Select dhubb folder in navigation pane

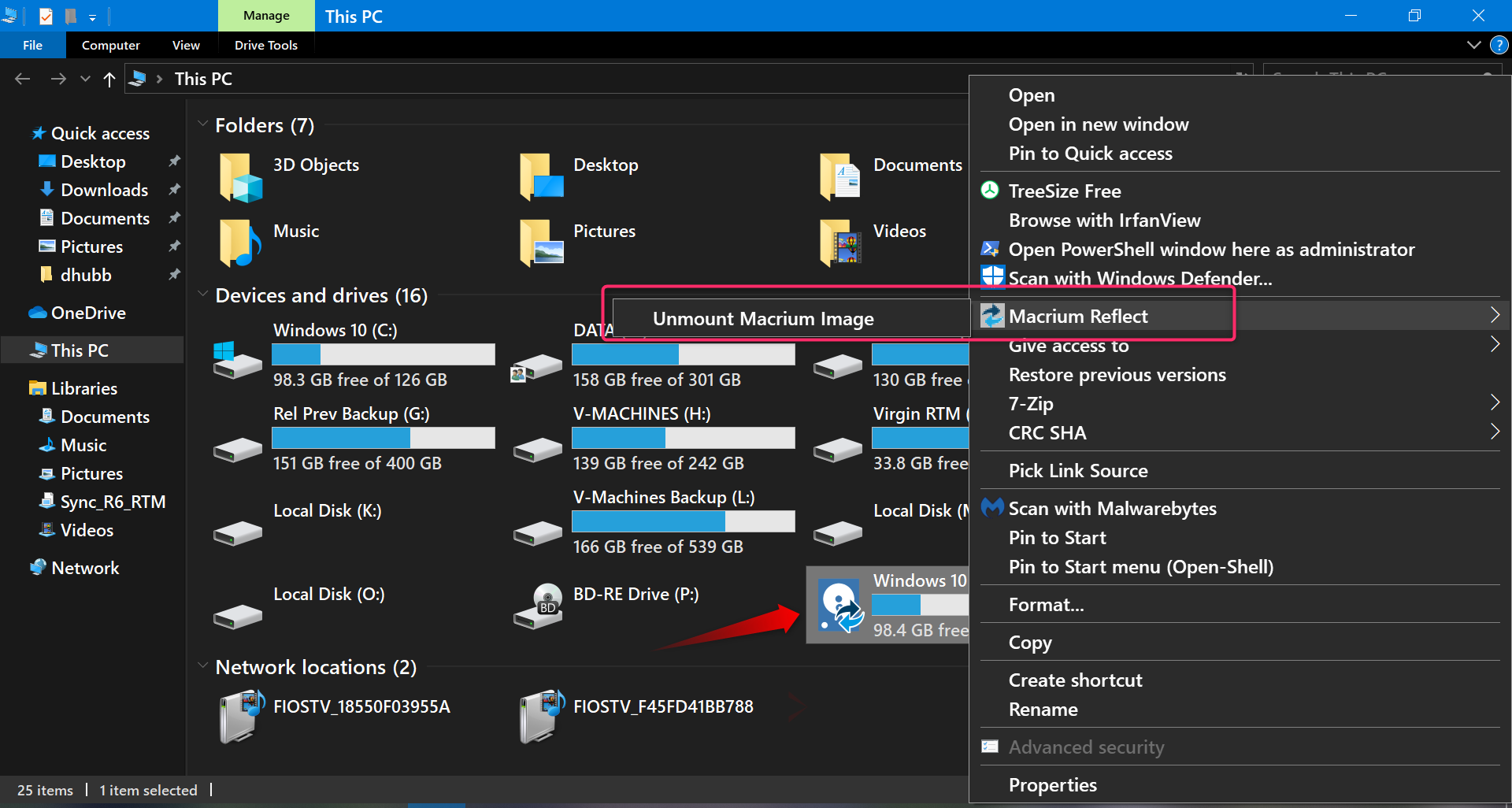click(x=86, y=275)
